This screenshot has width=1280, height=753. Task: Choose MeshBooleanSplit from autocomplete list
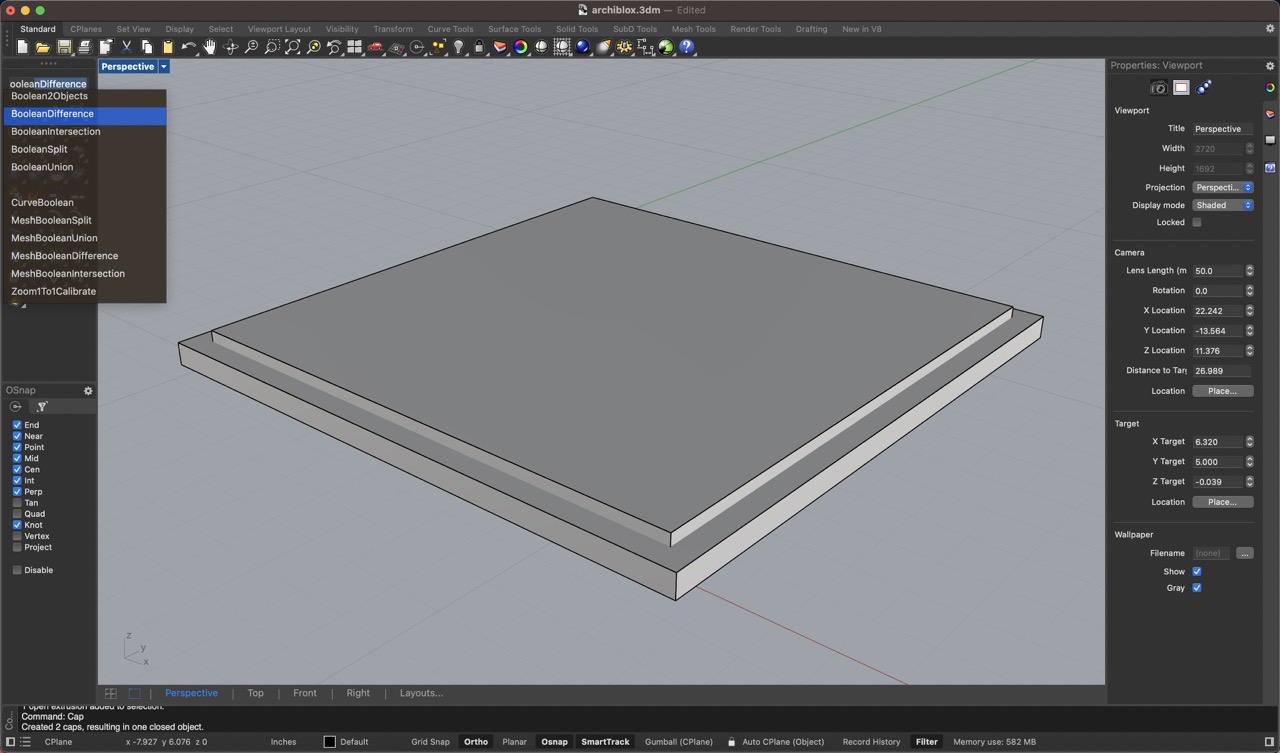84,220
